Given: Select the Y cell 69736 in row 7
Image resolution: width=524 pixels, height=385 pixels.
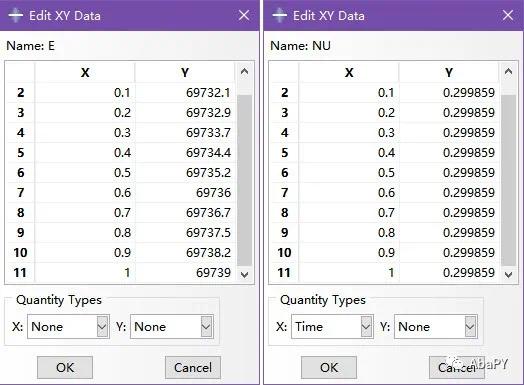Looking at the screenshot, I should [x=185, y=192].
